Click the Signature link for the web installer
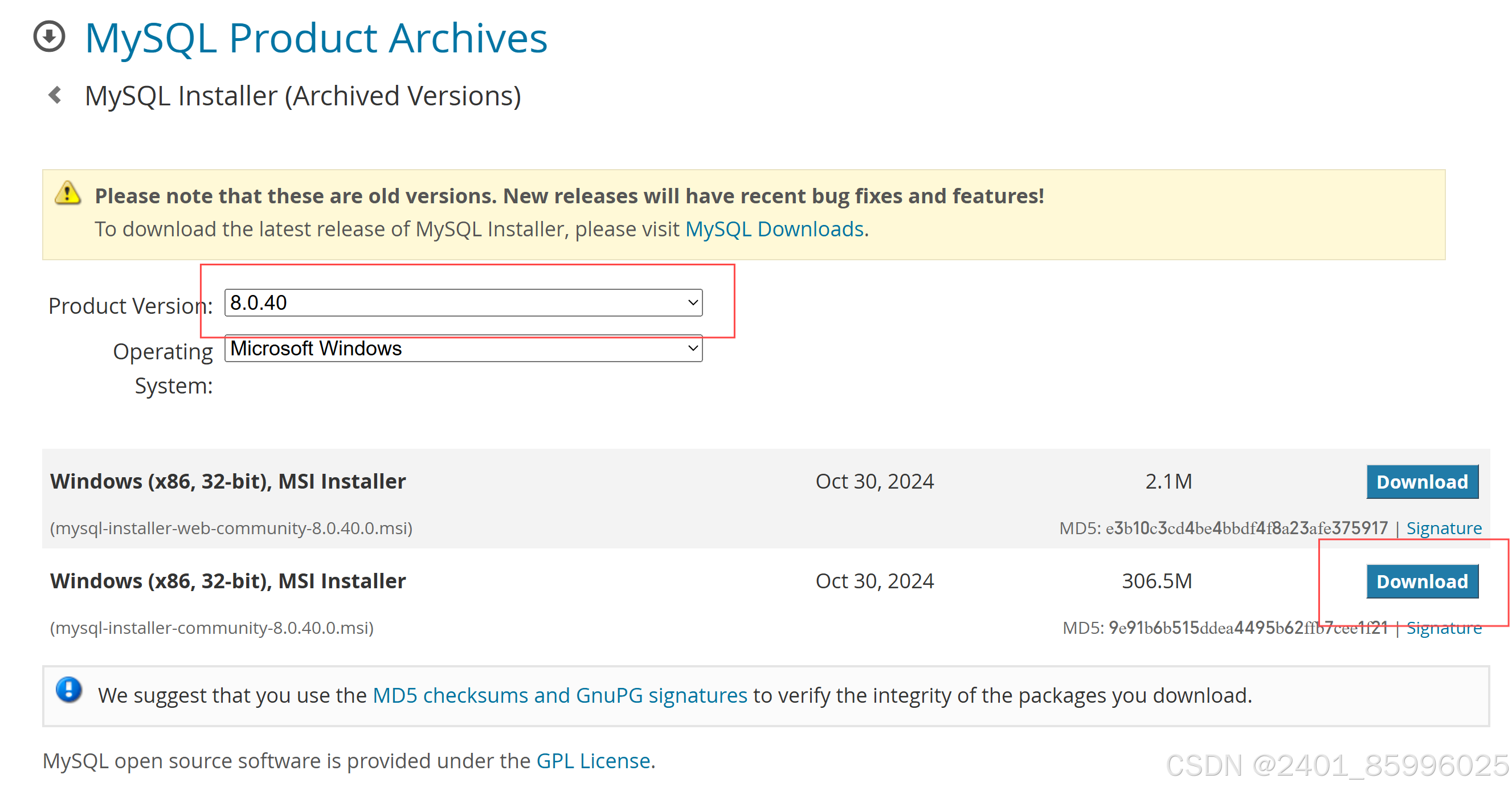1512x791 pixels. tap(1445, 527)
